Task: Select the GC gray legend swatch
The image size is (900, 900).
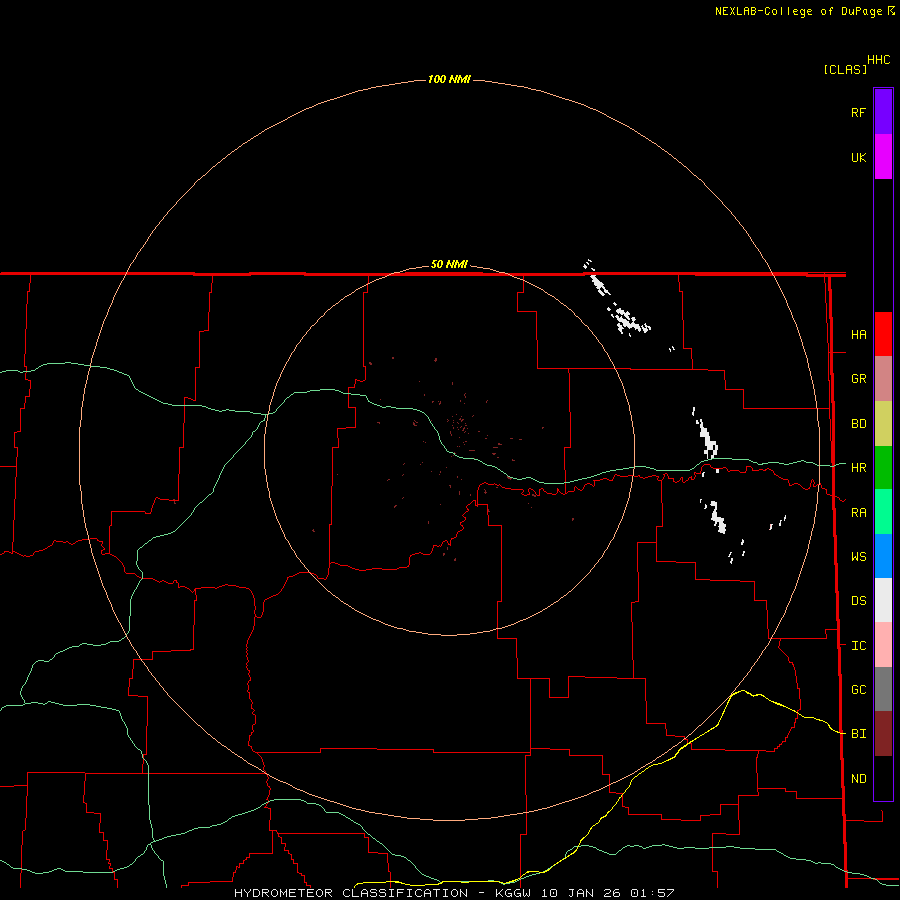Action: click(883, 689)
